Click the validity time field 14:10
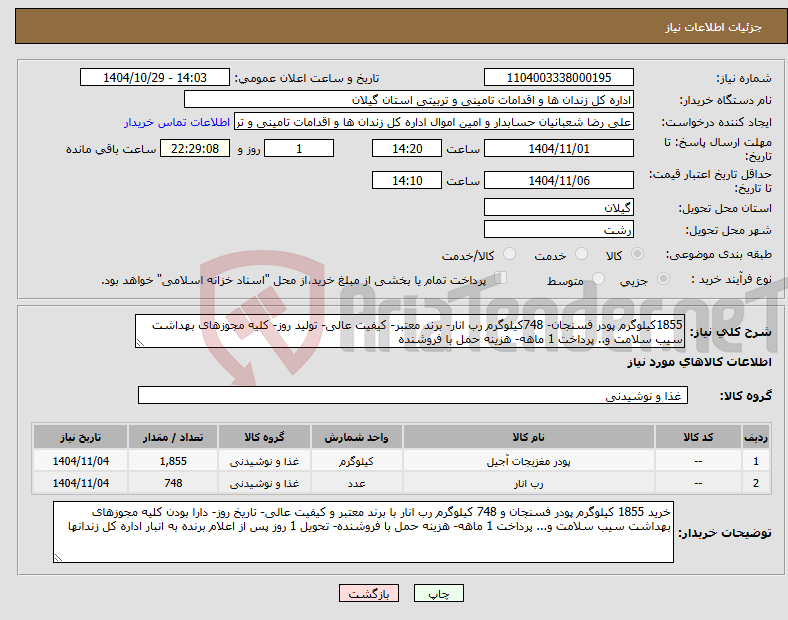The height and width of the screenshot is (620, 788). (x=407, y=180)
